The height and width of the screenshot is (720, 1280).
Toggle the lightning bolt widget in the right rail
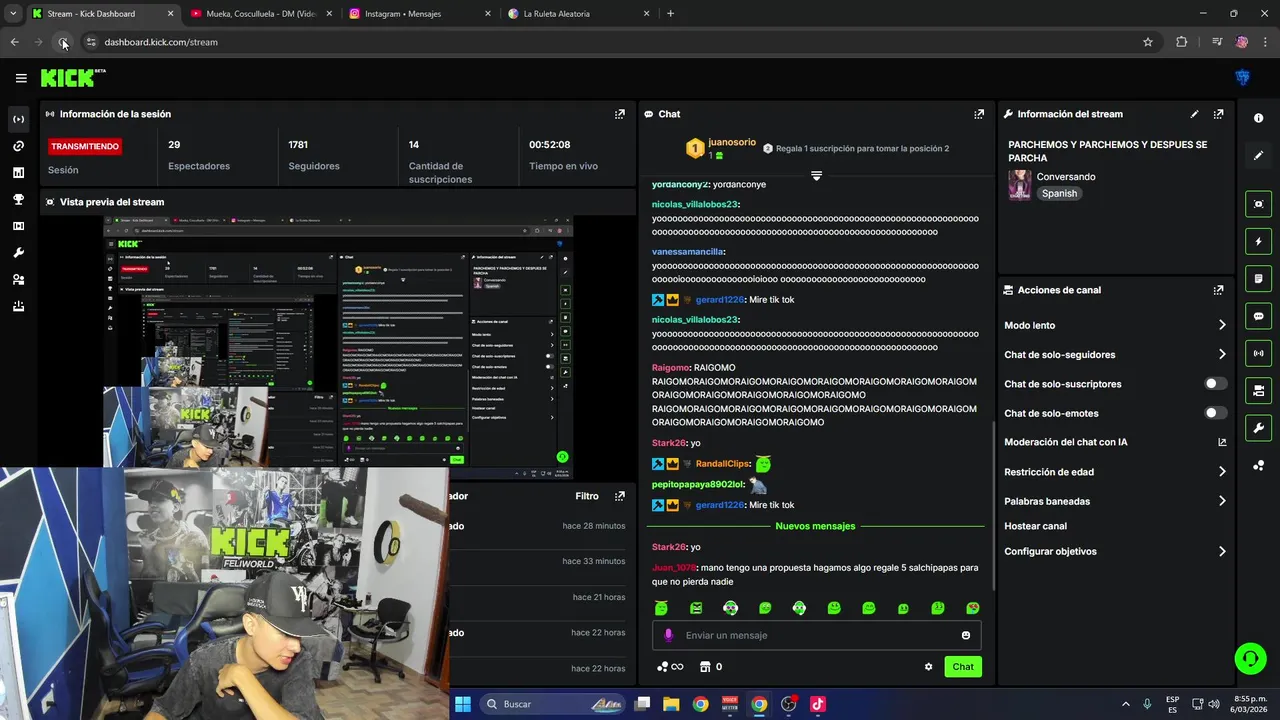pos(1258,241)
